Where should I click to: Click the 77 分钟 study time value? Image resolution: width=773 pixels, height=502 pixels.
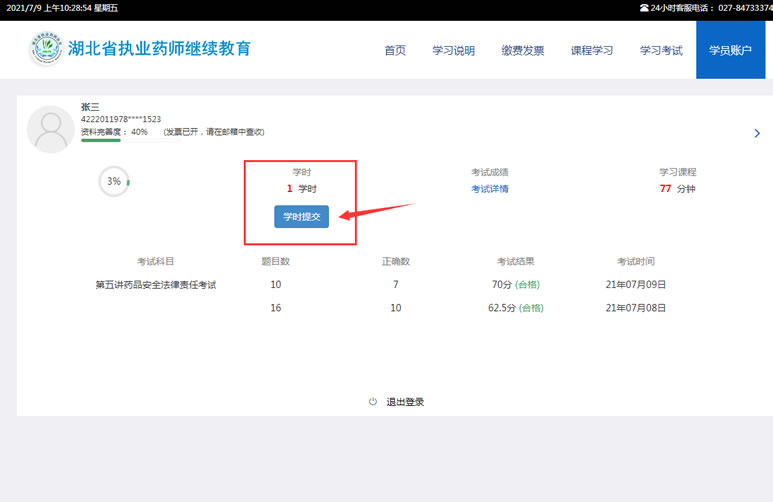tap(677, 189)
